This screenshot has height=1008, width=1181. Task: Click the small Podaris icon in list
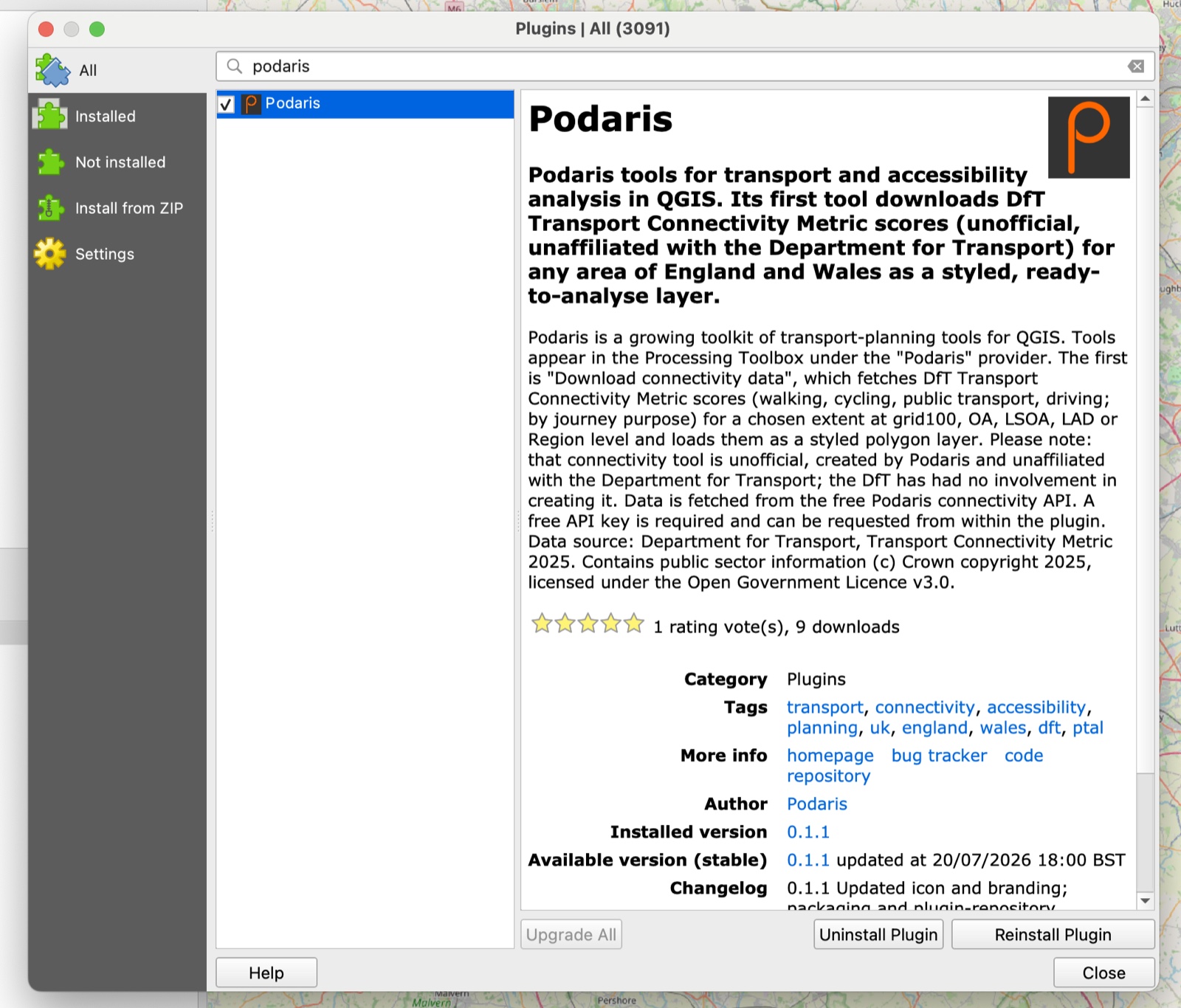(251, 104)
